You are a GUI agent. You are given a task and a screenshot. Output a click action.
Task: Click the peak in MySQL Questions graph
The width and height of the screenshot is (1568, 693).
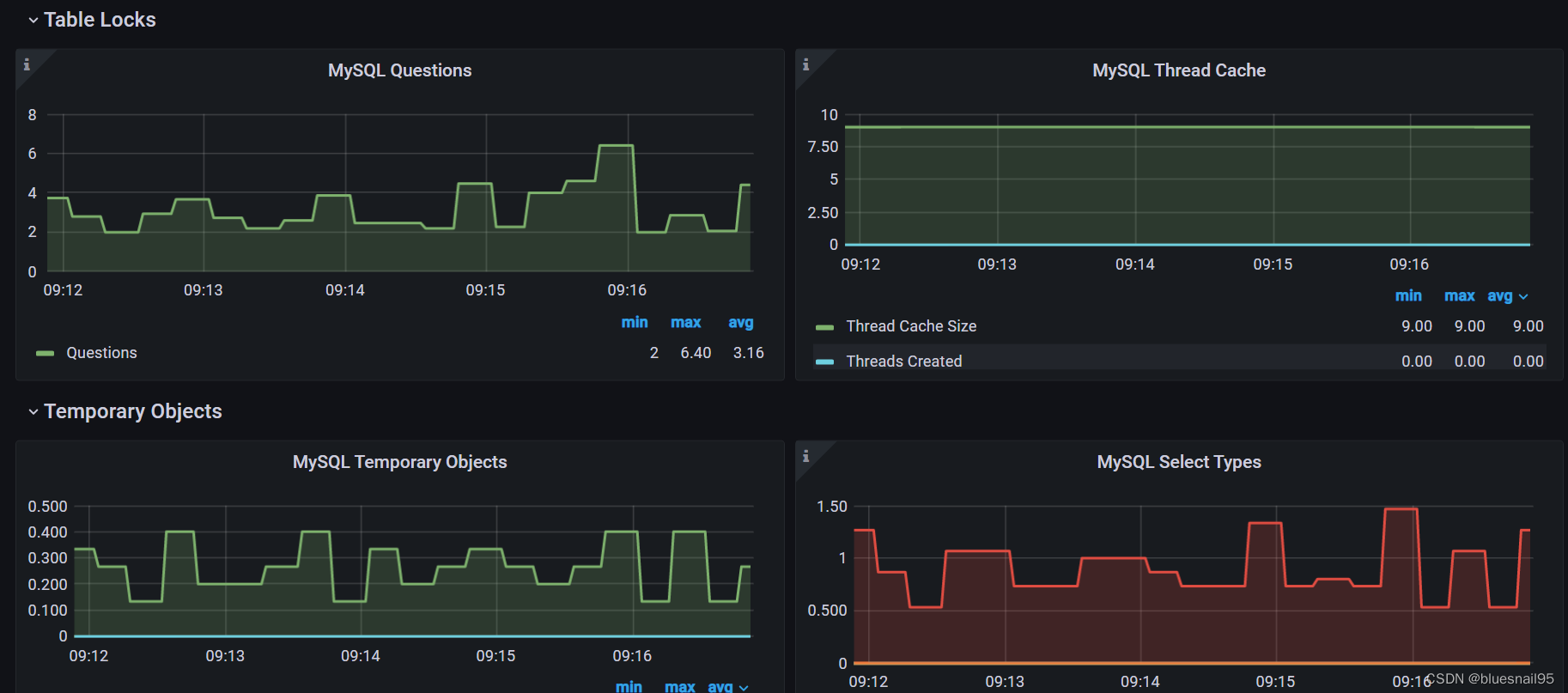tap(616, 146)
